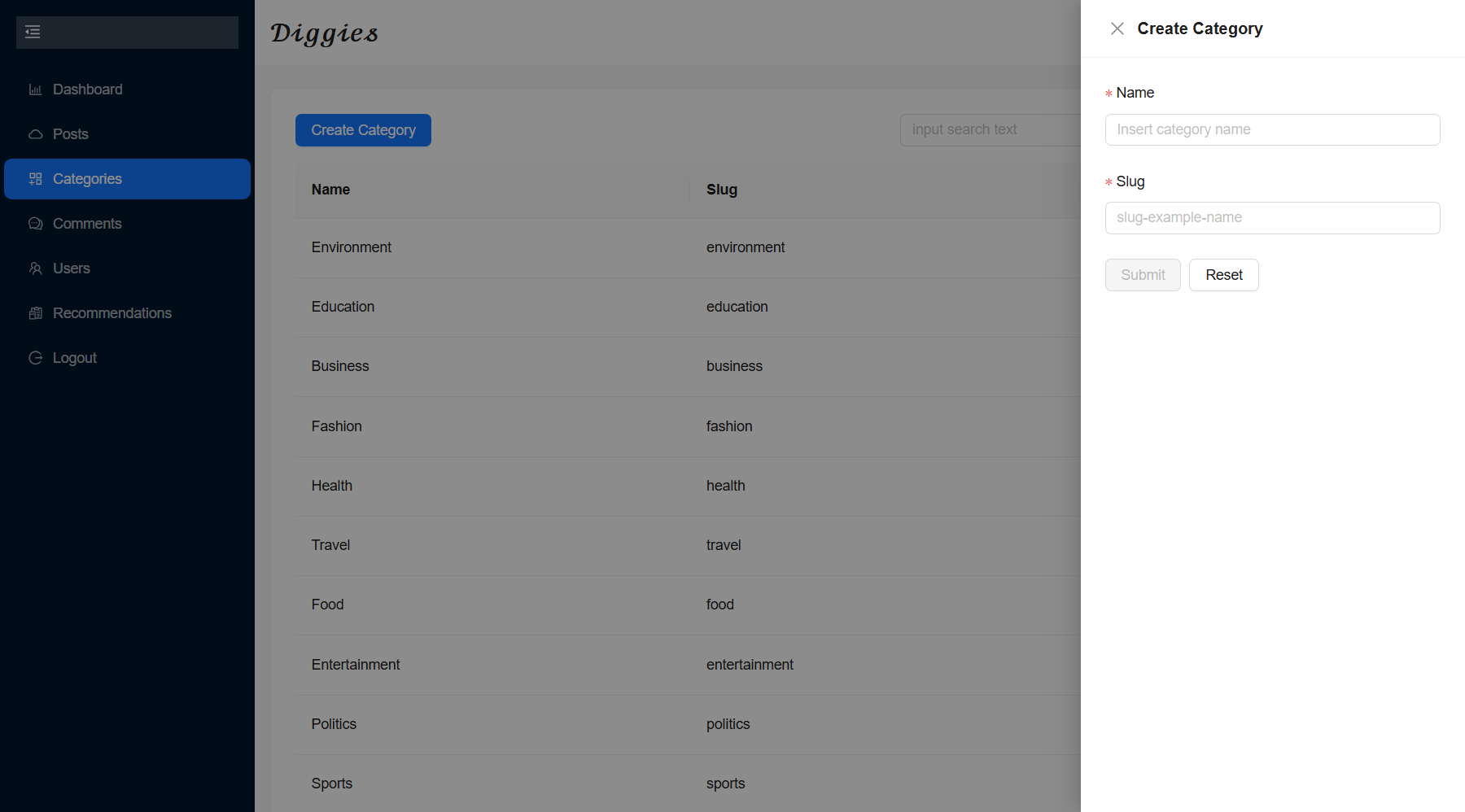This screenshot has height=812, width=1465.
Task: Go to the Posts section
Action: 71,134
